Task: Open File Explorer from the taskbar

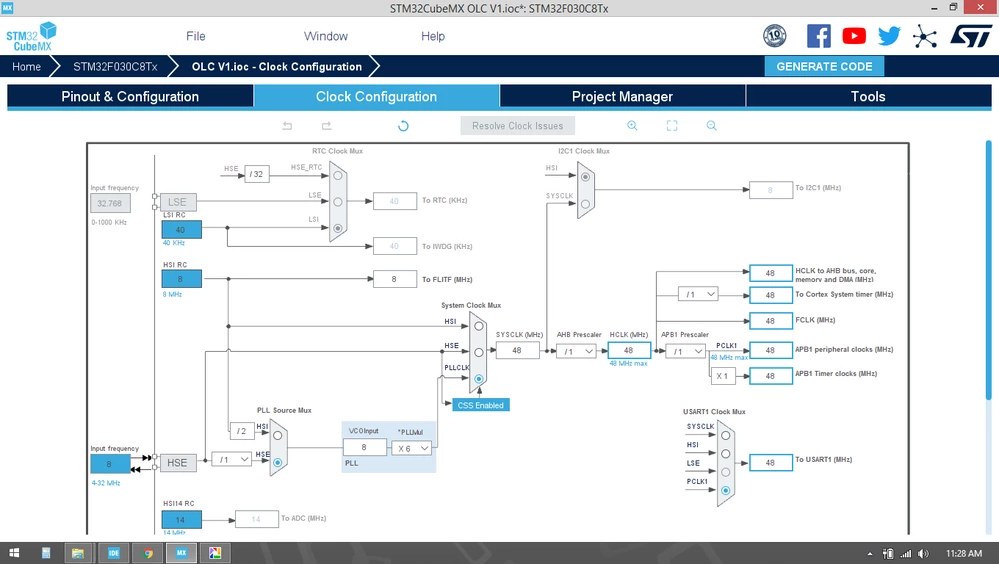Action: pos(78,553)
